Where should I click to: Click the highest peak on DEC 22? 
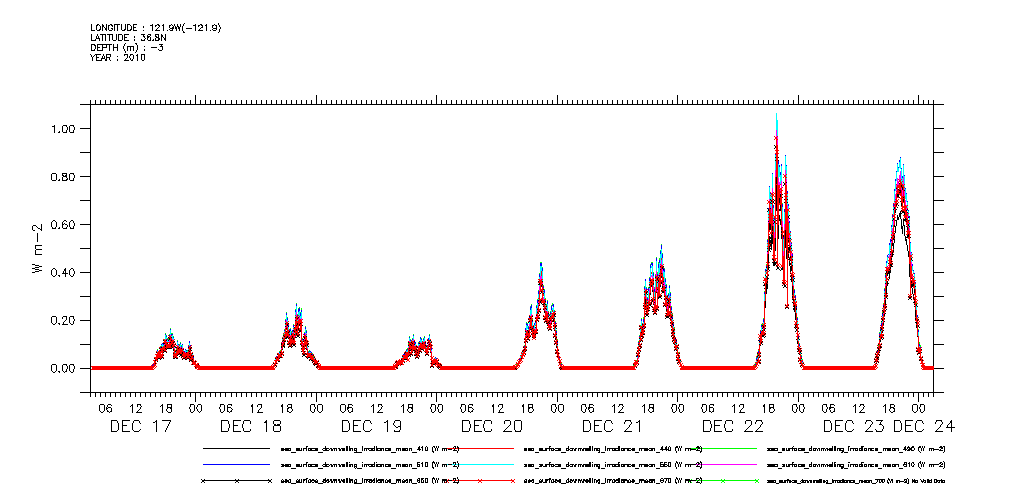(776, 115)
